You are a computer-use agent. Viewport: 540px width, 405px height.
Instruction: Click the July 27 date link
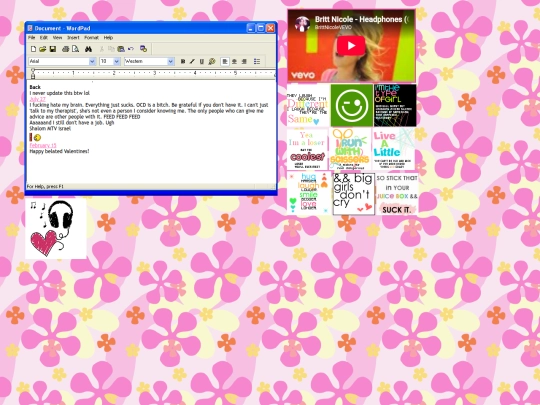tap(38, 99)
